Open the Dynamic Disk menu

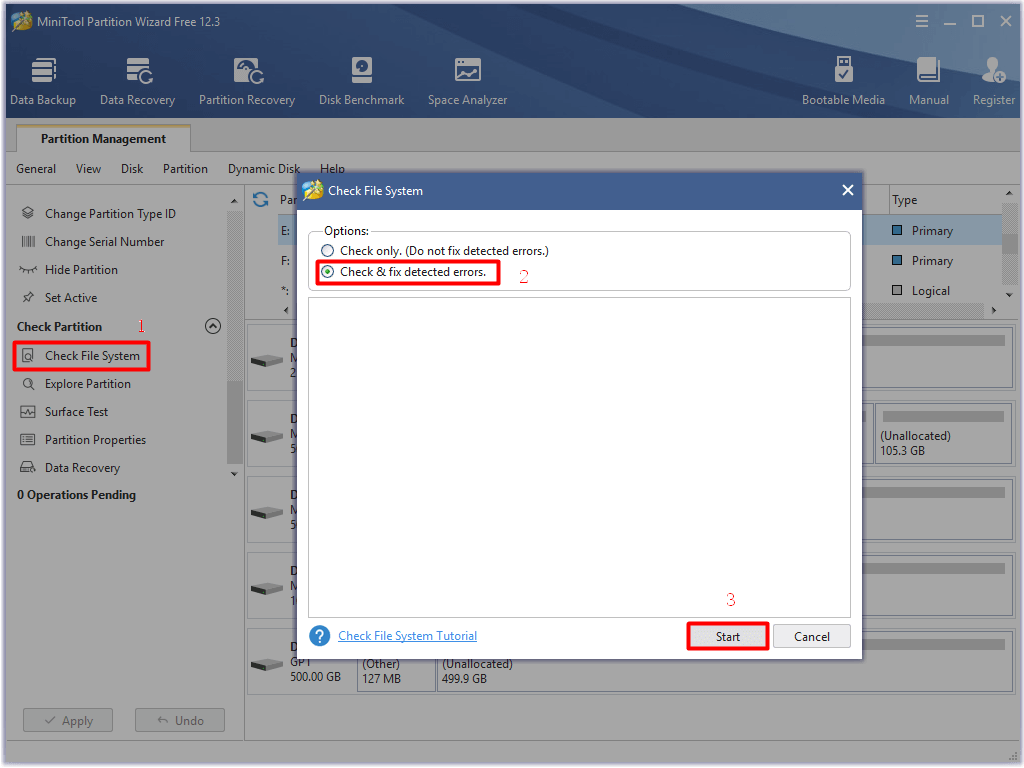click(x=264, y=168)
